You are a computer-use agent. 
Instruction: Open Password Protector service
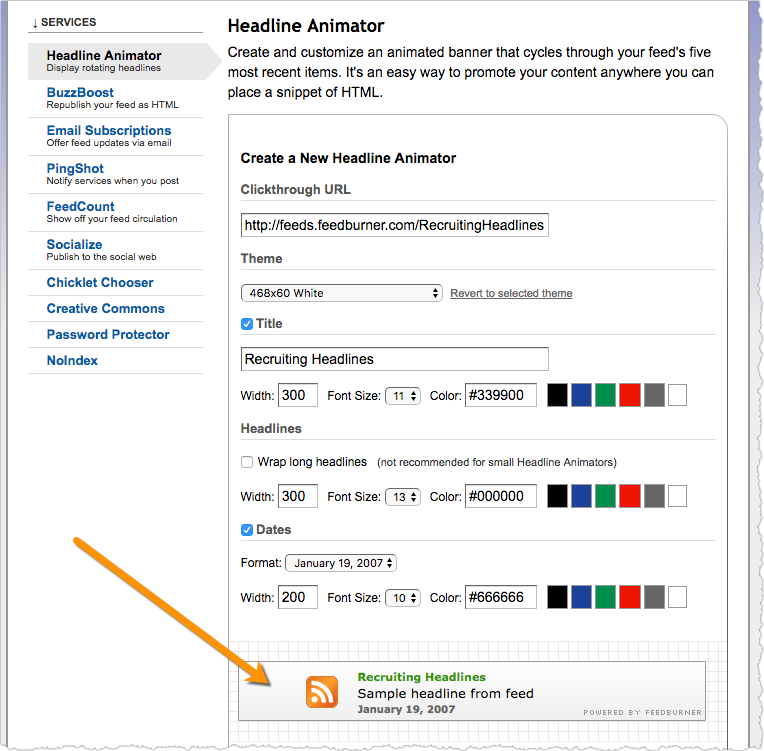coord(108,334)
